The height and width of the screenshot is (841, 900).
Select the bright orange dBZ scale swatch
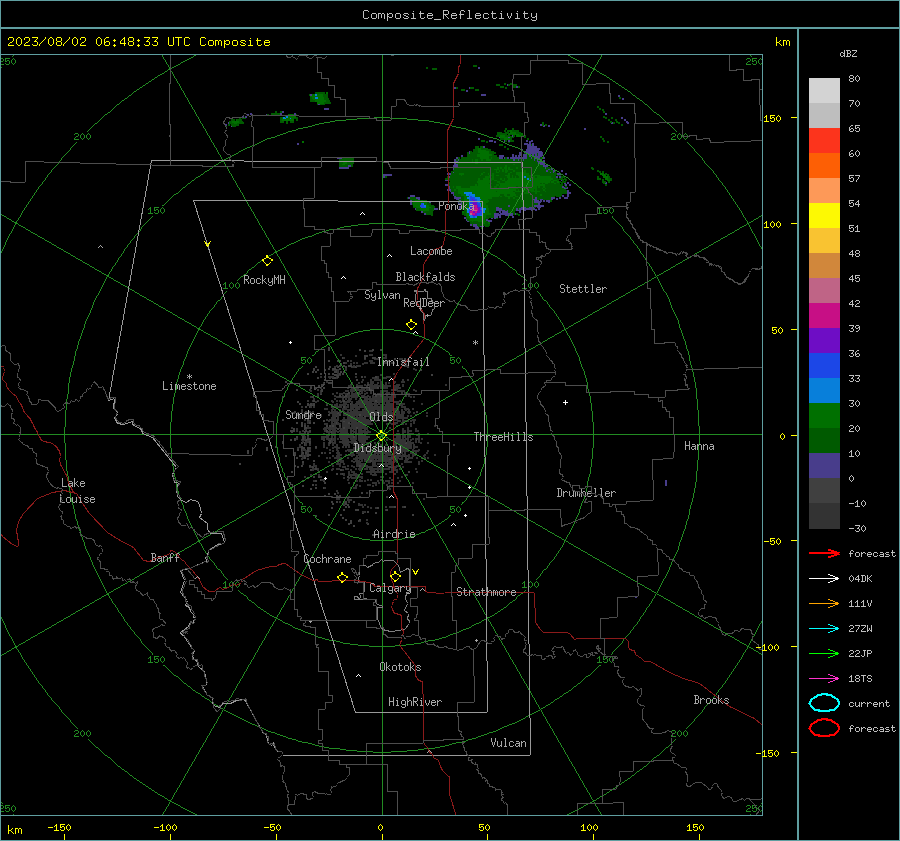click(x=824, y=165)
